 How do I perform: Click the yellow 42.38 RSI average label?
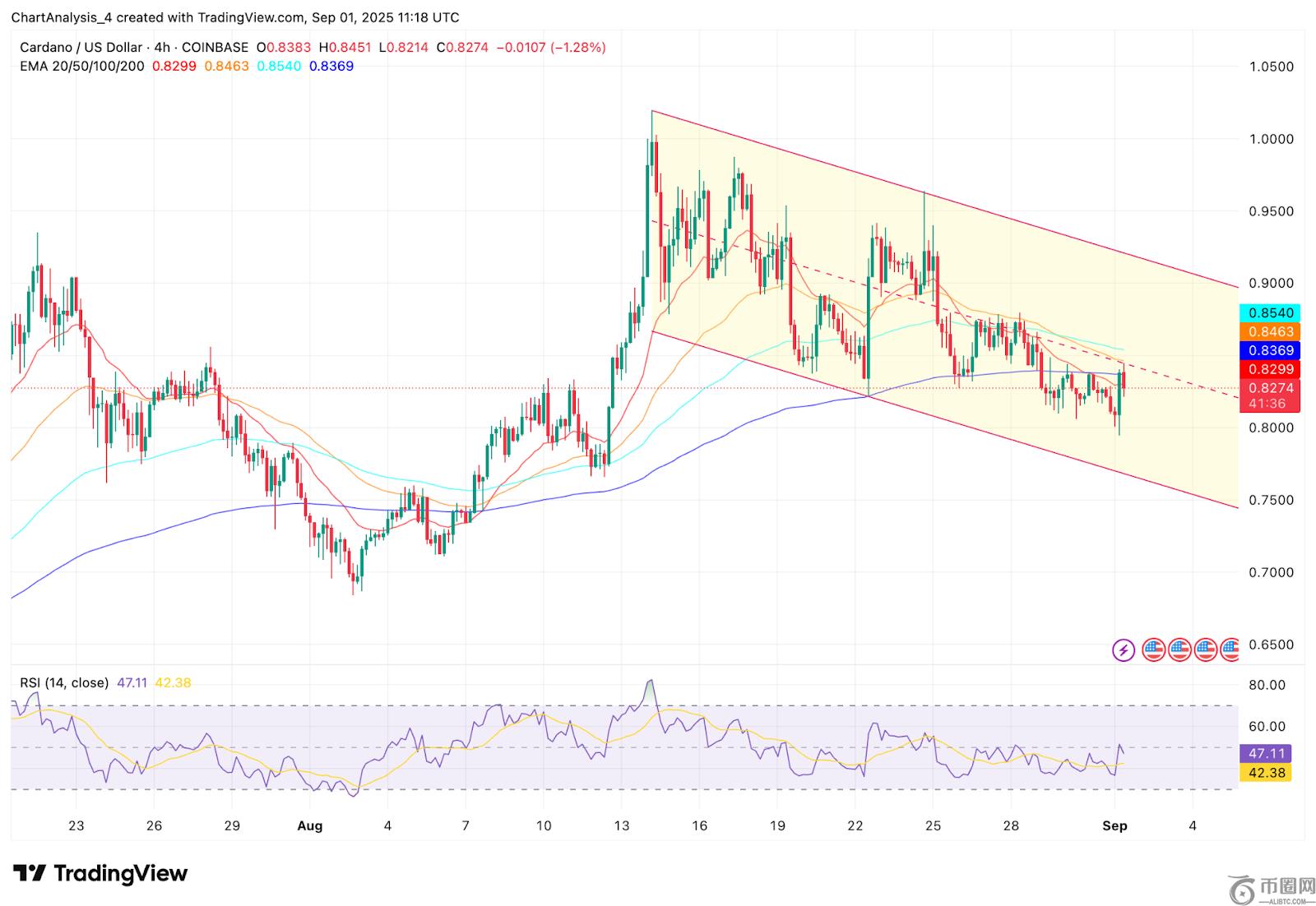coord(1267,773)
